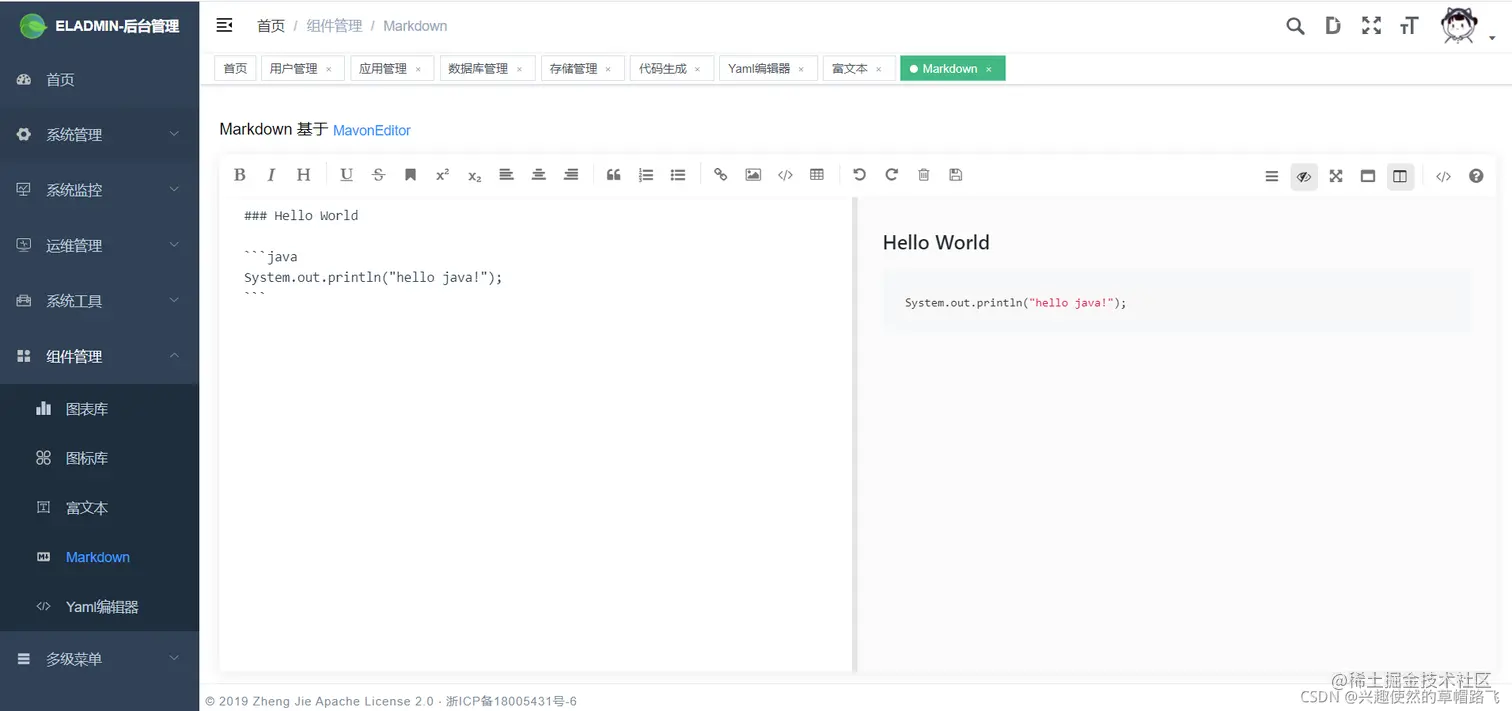1512x711 pixels.
Task: Toggle fullscreen editing in the editor
Action: [x=1336, y=177]
